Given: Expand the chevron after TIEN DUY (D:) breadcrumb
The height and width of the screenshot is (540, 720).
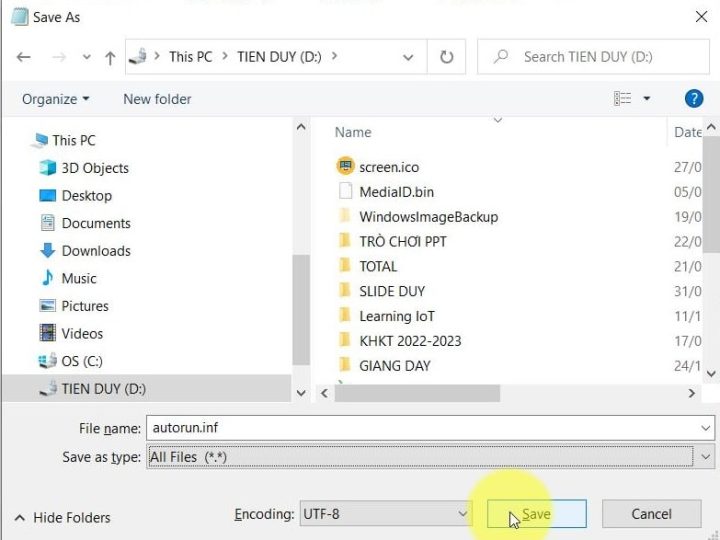Looking at the screenshot, I should pos(334,56).
